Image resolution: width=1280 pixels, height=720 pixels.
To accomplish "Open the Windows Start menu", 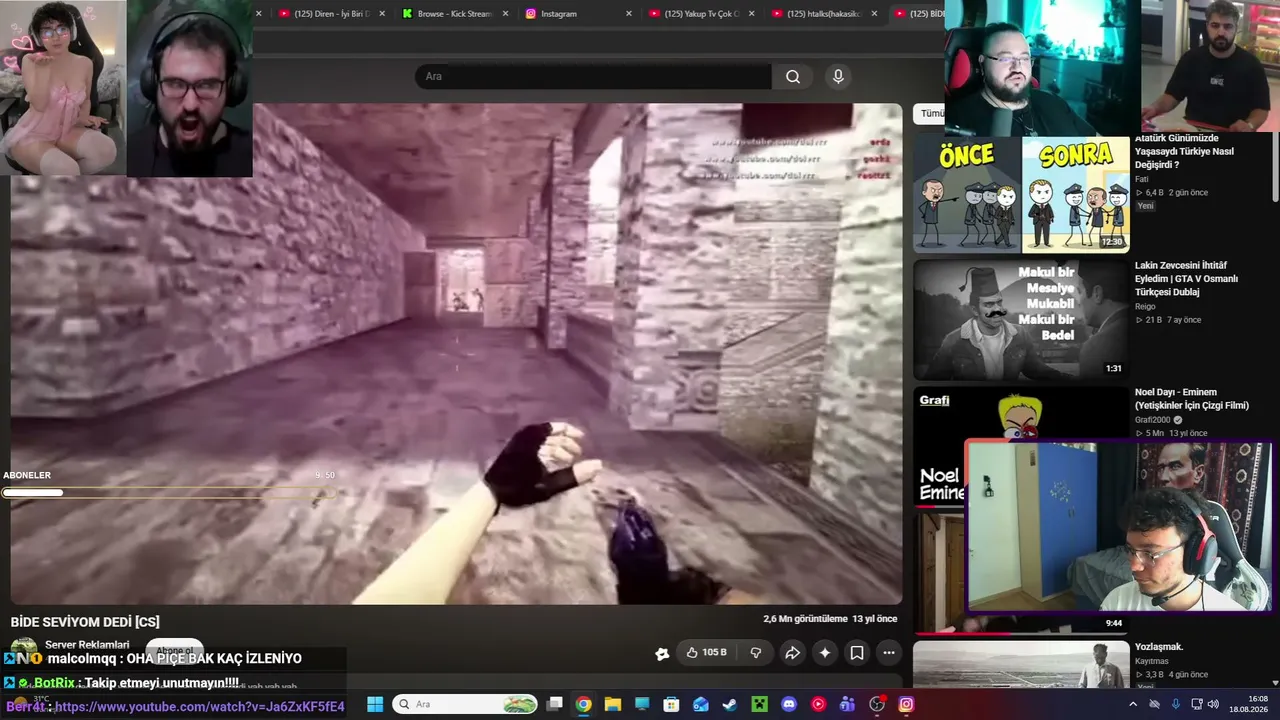I will [x=375, y=704].
